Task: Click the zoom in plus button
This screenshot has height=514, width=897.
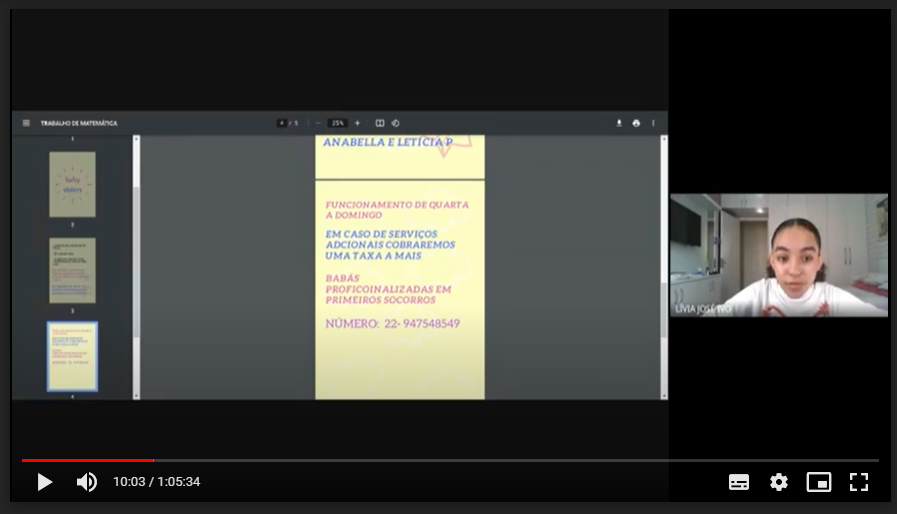Action: [x=357, y=123]
